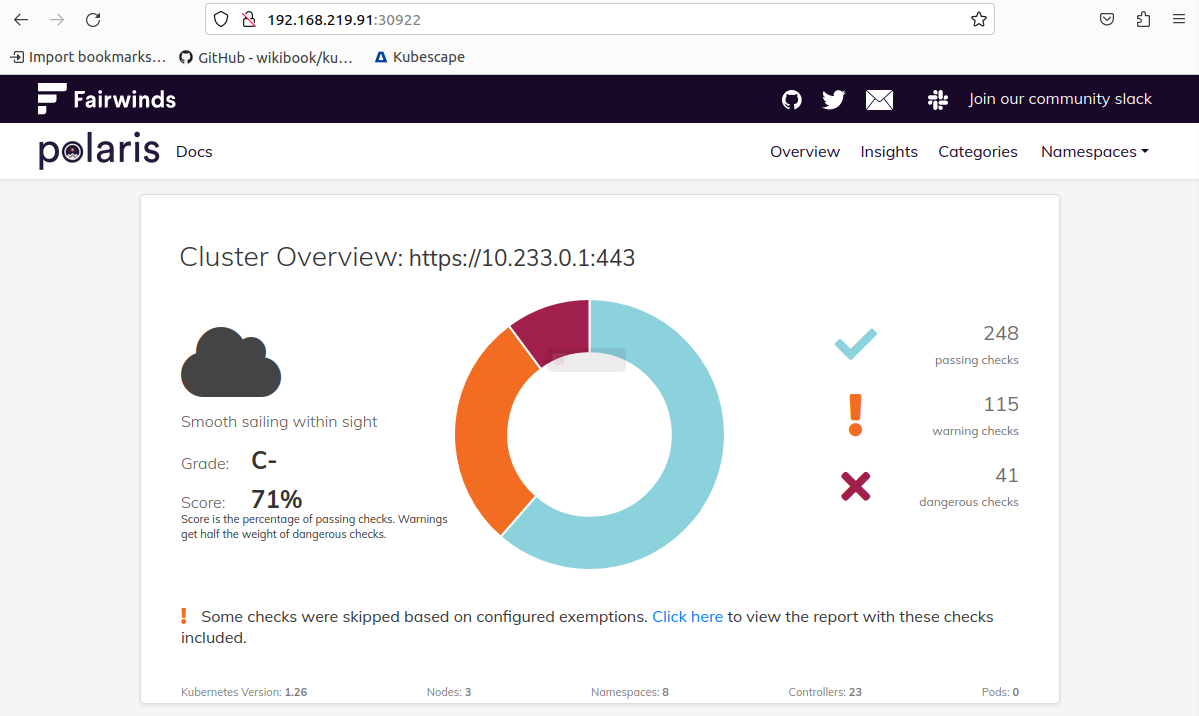Viewport: 1199px width, 716px height.
Task: Click the Nodes: 3 stat
Action: tap(449, 692)
